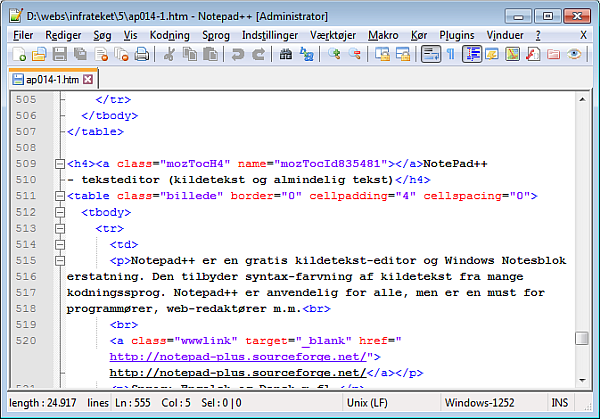
Task: Toggle synchronized horizontal scrolling icon
Action: click(403, 54)
